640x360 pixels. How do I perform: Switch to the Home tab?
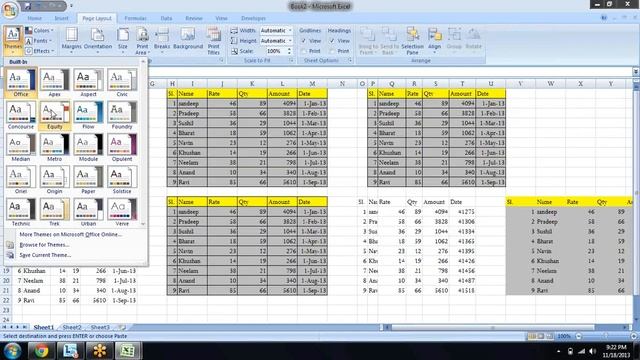tap(35, 18)
